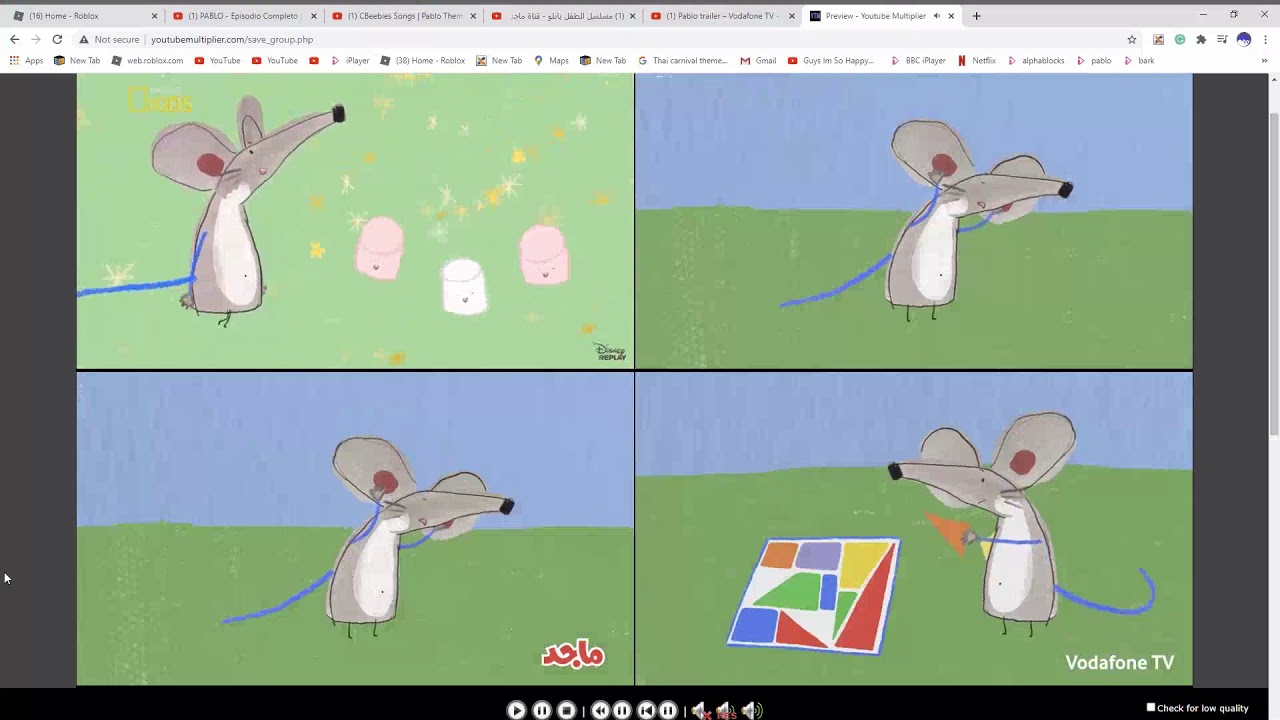The image size is (1280, 720).
Task: Bookmark this page with the star icon
Action: [x=1132, y=39]
